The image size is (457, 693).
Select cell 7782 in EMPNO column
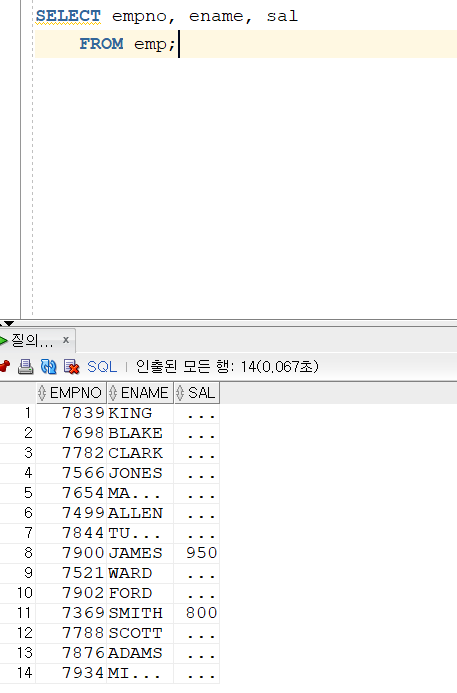[71, 453]
